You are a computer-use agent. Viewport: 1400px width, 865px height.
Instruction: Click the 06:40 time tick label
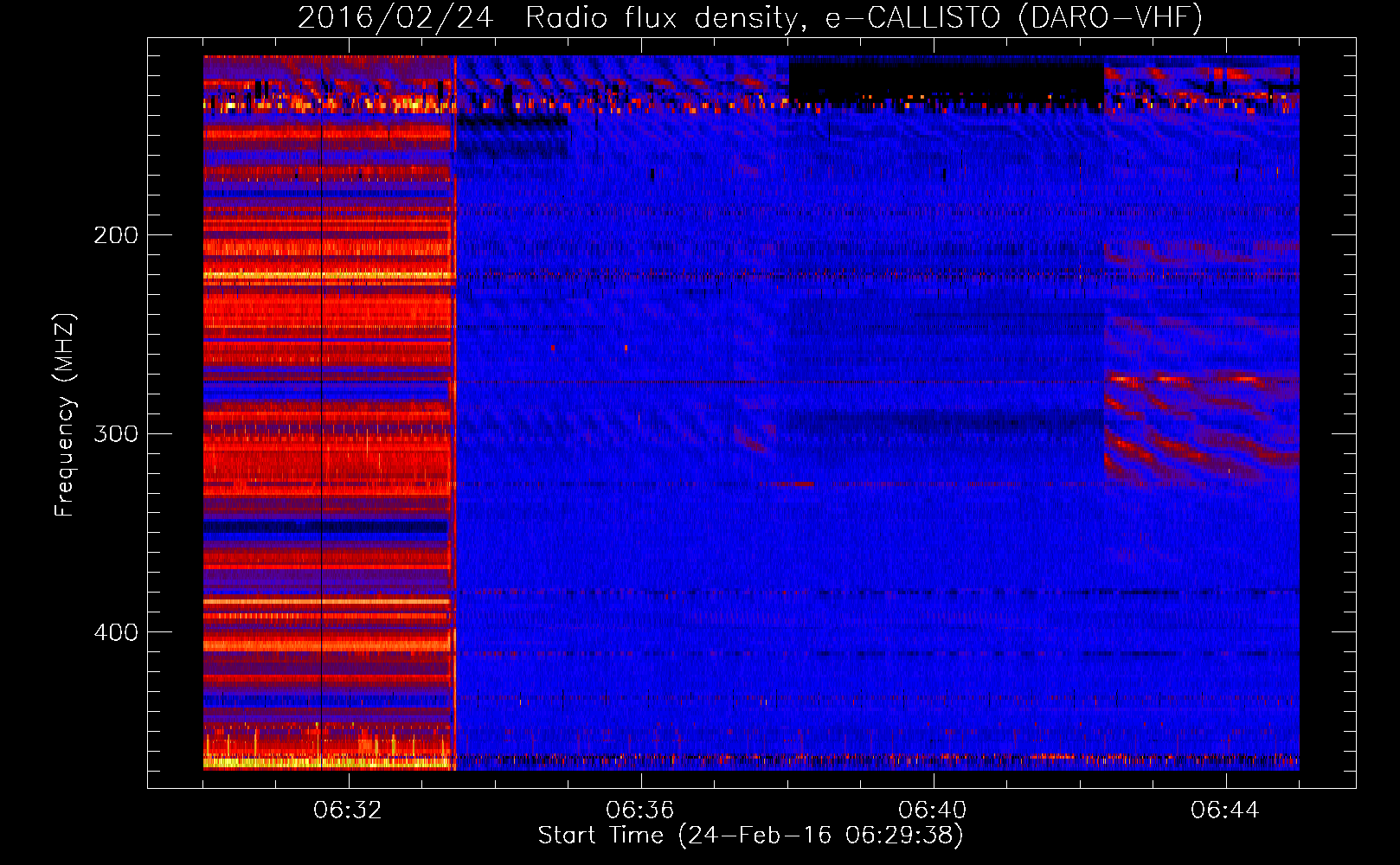[x=933, y=810]
